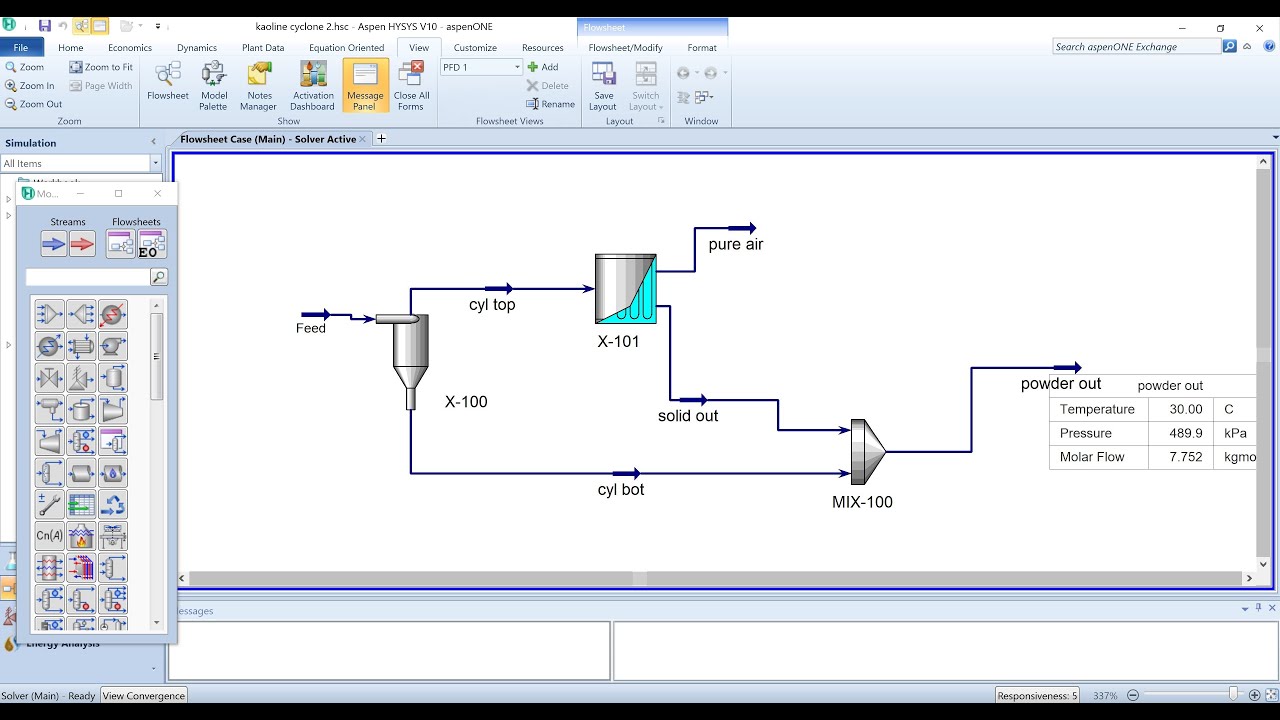Add a new flowsheet view
1280x720 pixels.
543,67
